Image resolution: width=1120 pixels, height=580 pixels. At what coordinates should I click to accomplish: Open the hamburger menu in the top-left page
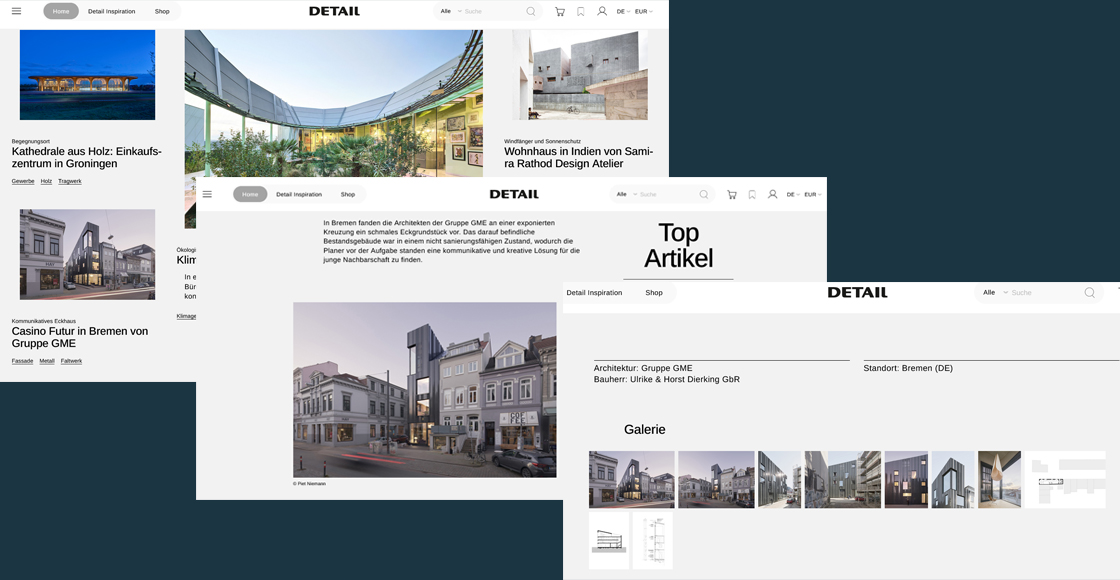click(16, 11)
